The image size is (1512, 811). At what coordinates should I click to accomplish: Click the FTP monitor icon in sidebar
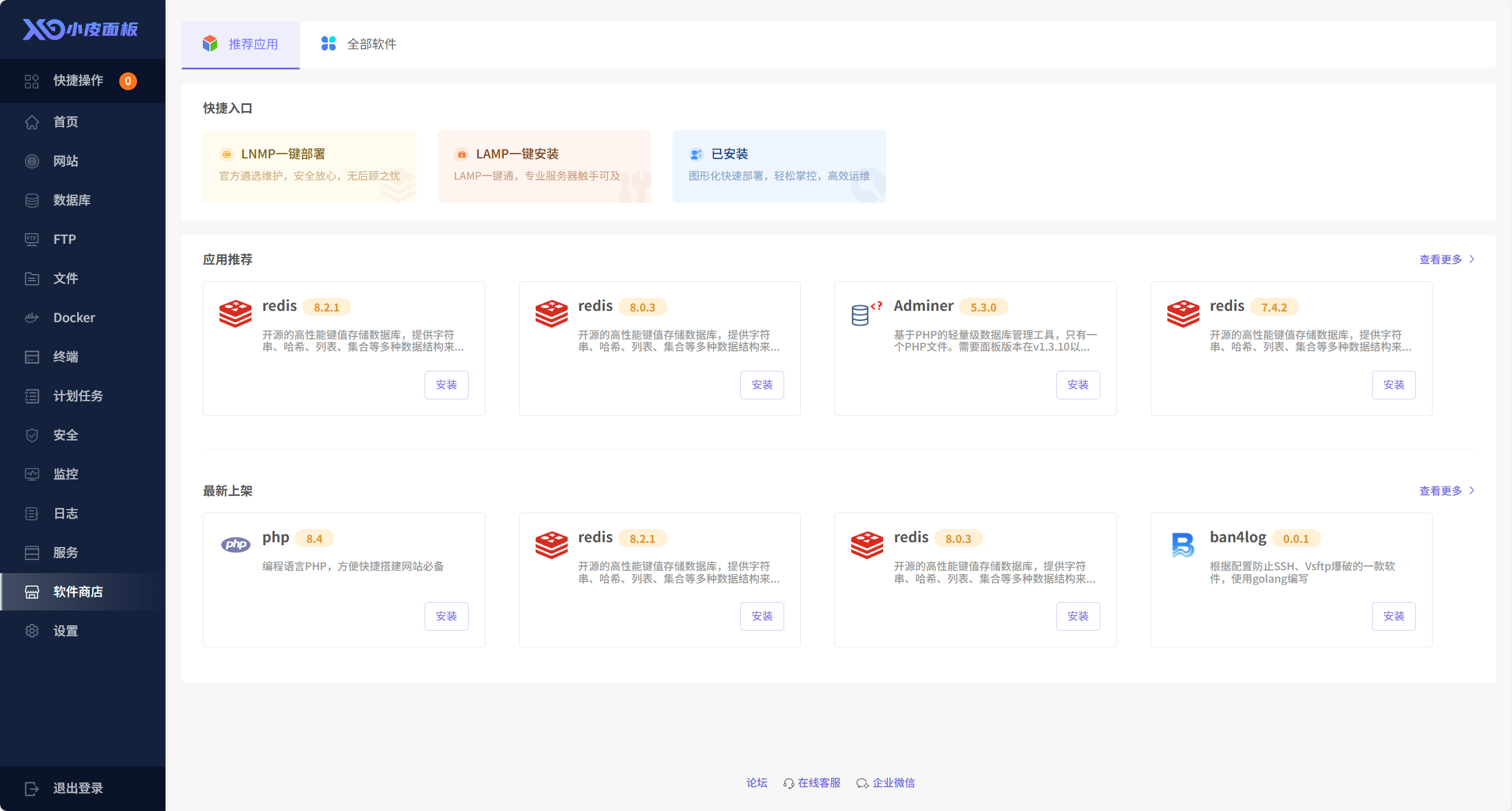[x=32, y=240]
